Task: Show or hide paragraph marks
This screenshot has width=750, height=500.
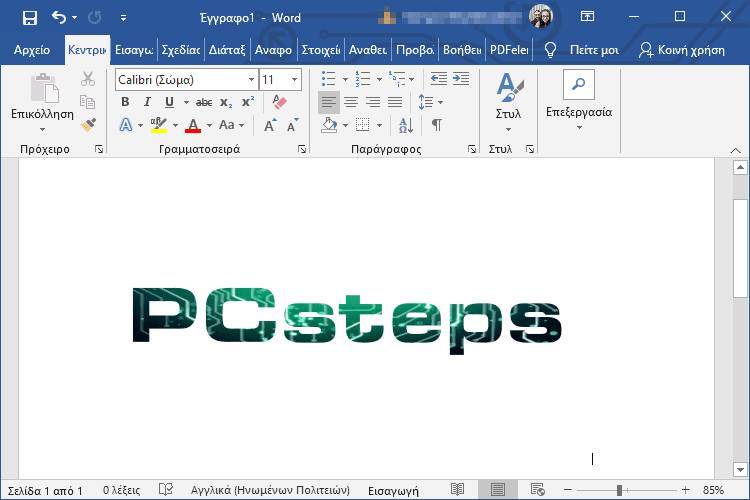Action: click(437, 125)
